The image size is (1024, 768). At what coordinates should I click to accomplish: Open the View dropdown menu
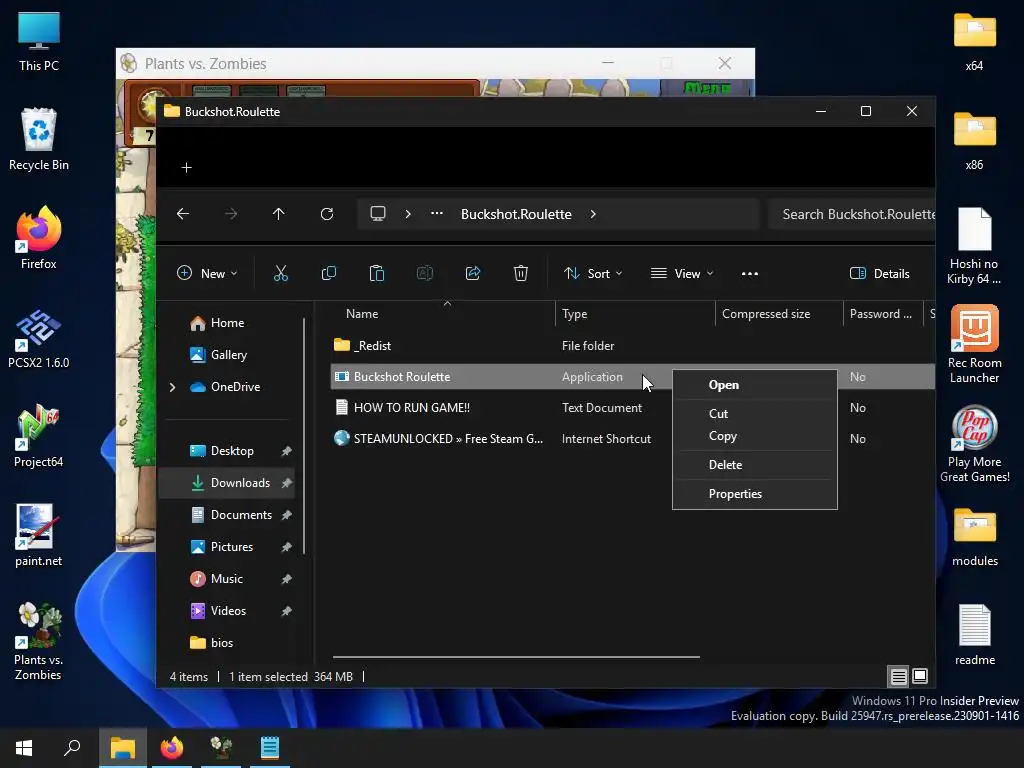tap(682, 274)
